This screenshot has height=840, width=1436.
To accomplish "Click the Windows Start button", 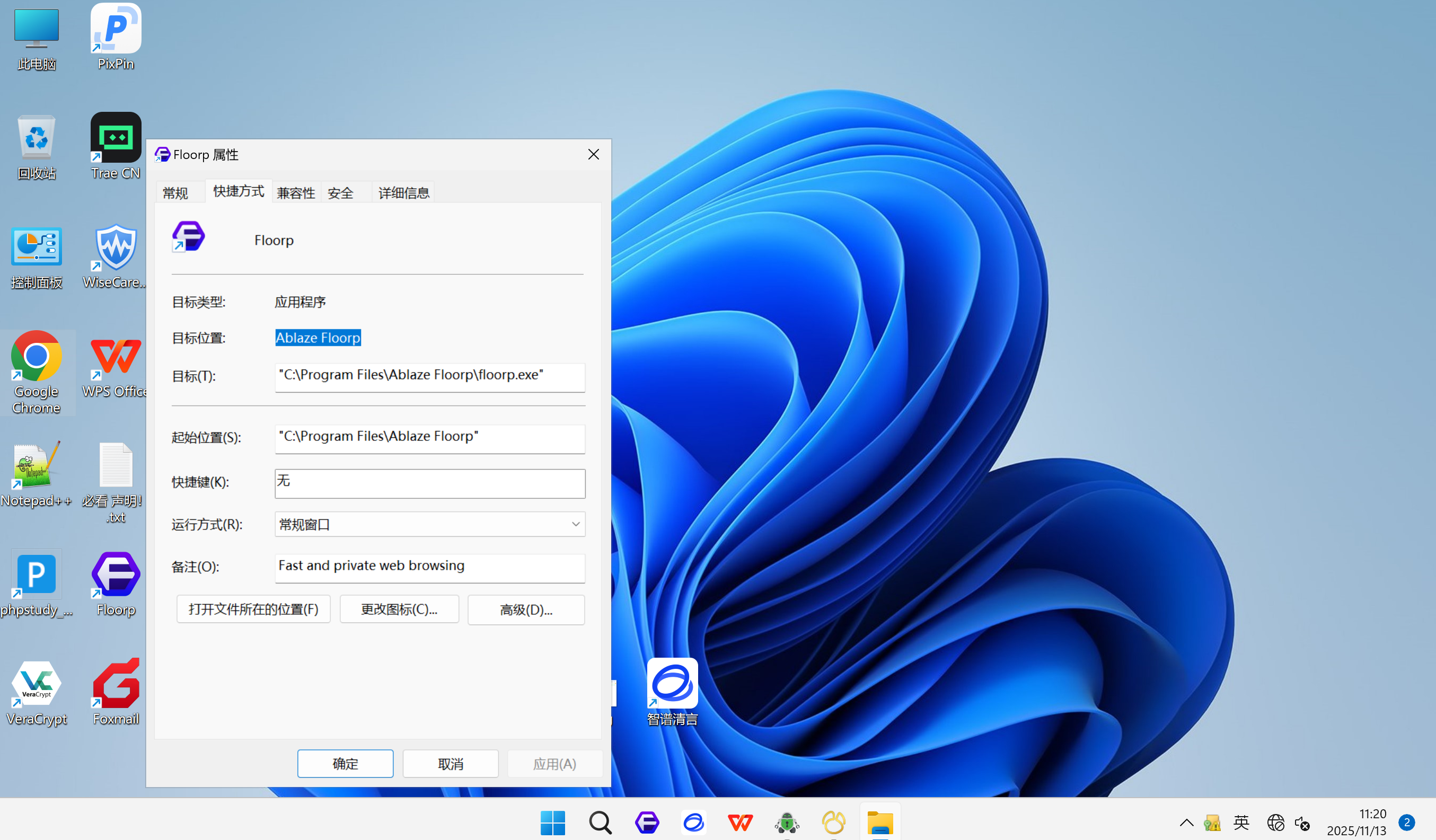I will coord(552,823).
